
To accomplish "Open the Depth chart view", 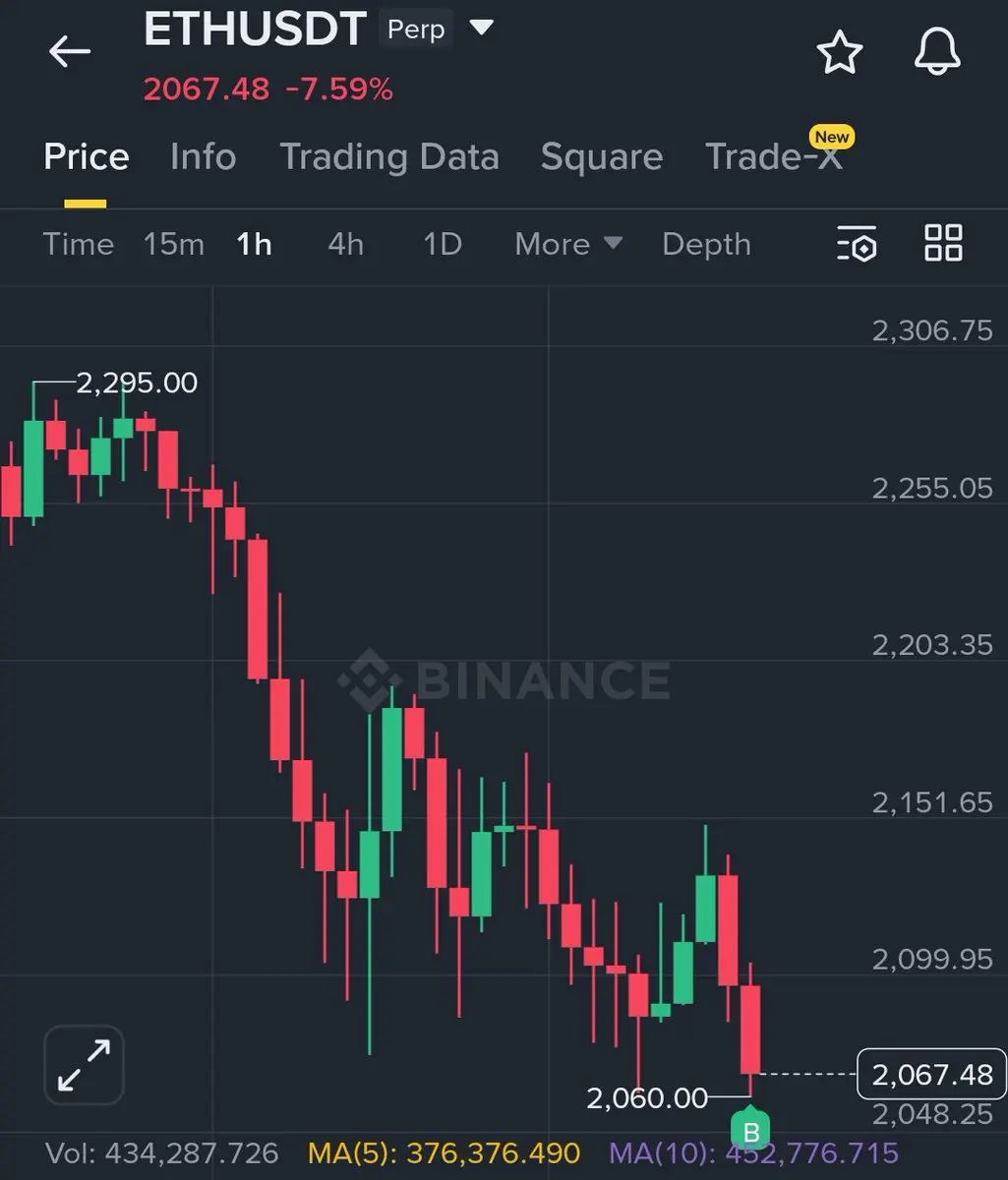I will pyautogui.click(x=706, y=244).
